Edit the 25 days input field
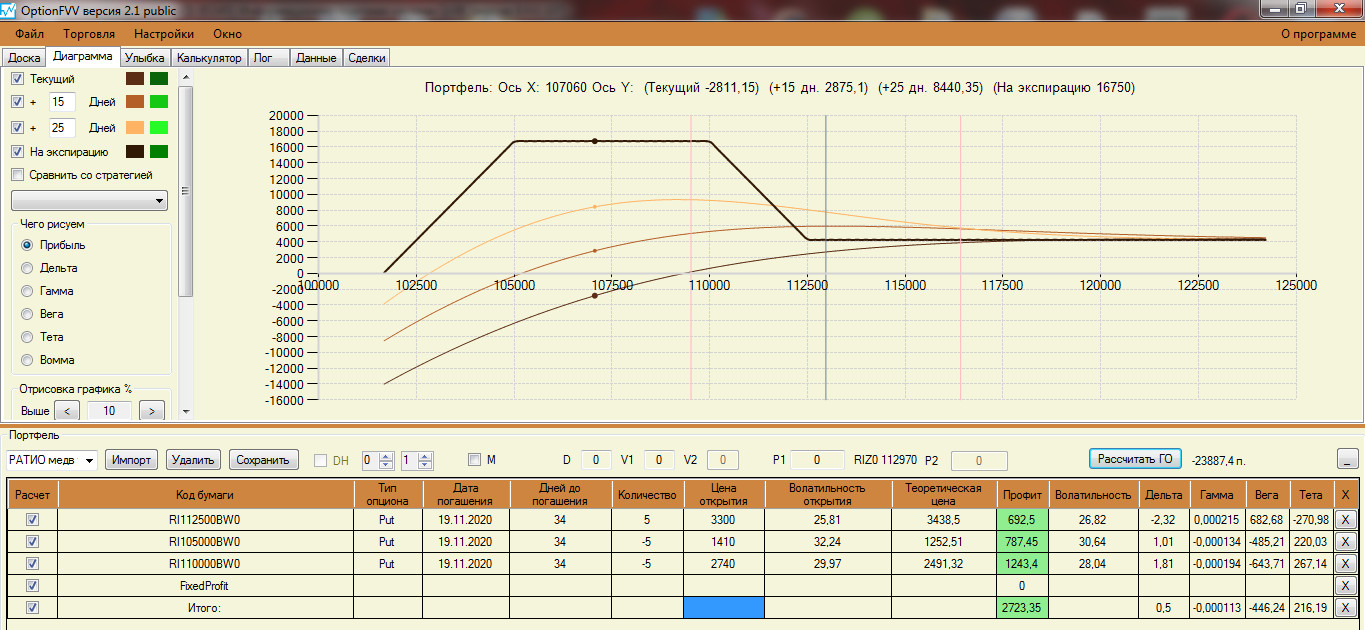1365x630 pixels. coord(62,128)
